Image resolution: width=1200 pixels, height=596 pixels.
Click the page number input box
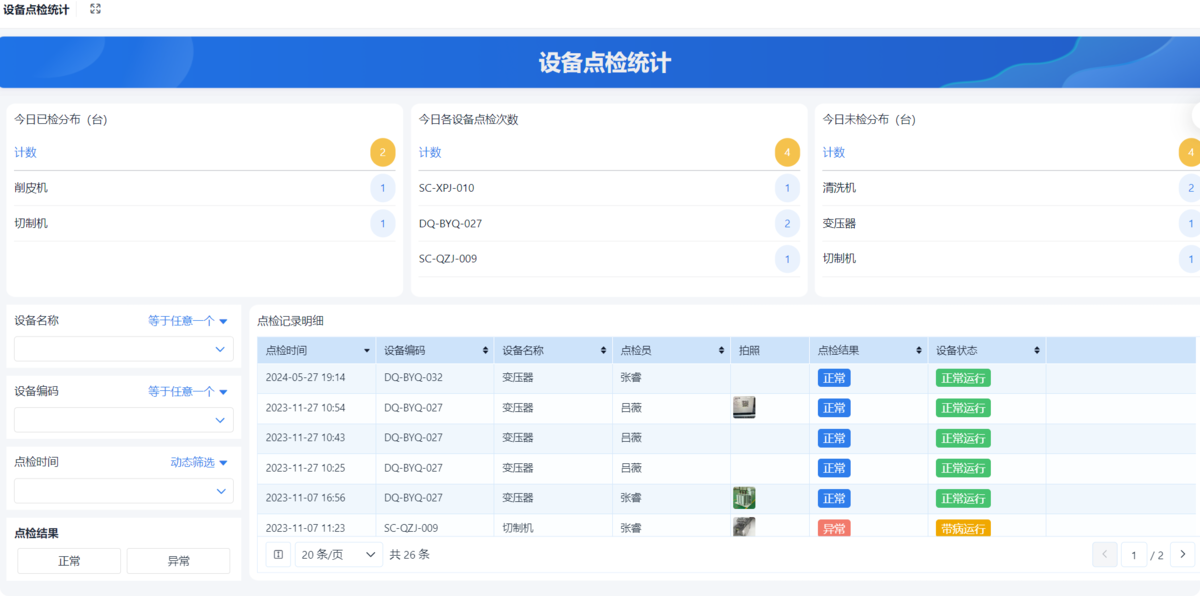pos(1133,554)
